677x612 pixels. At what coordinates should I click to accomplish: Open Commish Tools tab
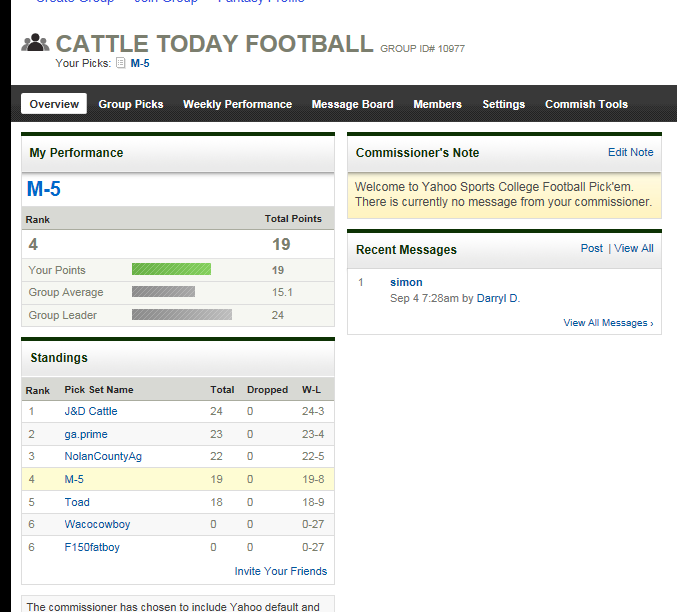pos(586,104)
